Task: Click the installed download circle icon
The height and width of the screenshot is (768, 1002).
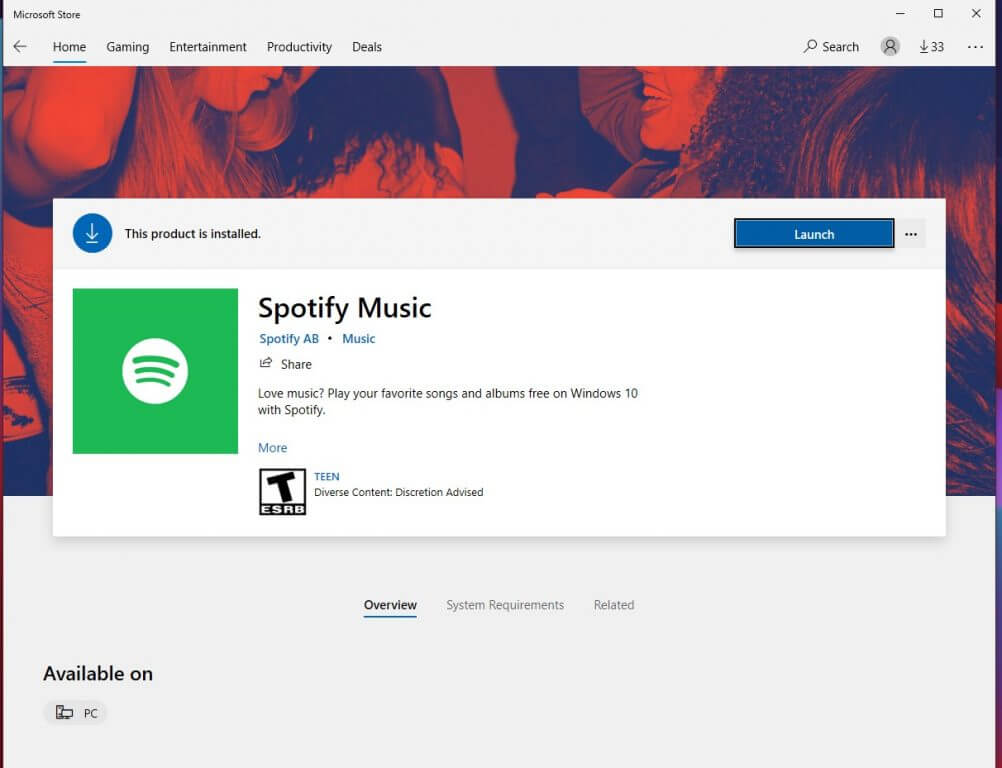Action: tap(92, 233)
